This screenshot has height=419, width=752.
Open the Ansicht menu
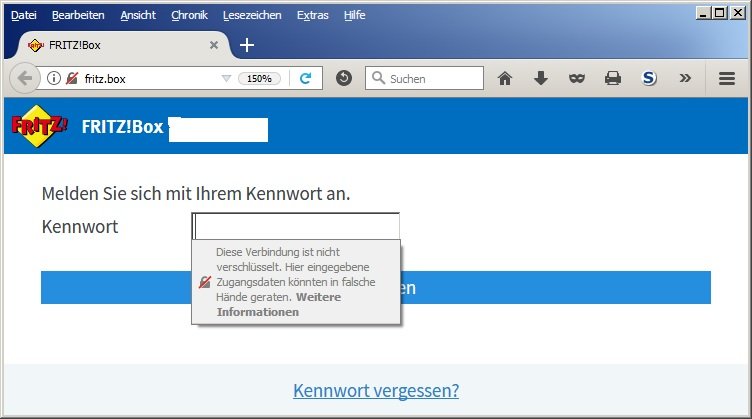[x=138, y=15]
